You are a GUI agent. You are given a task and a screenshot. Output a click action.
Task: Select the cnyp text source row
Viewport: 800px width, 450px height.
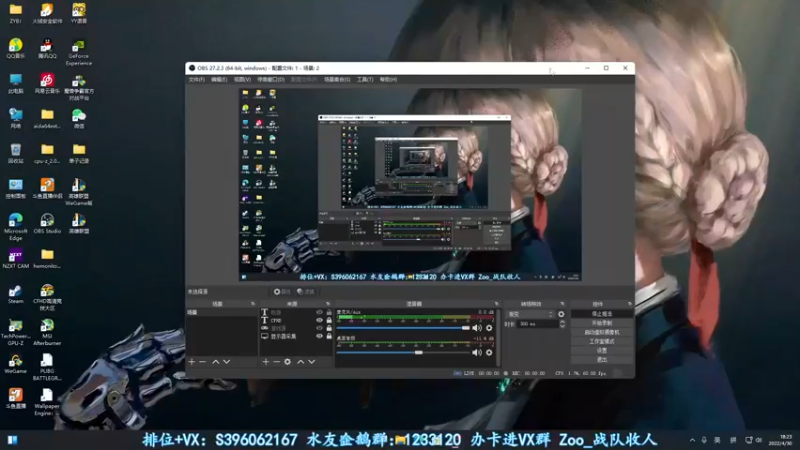[295, 320]
